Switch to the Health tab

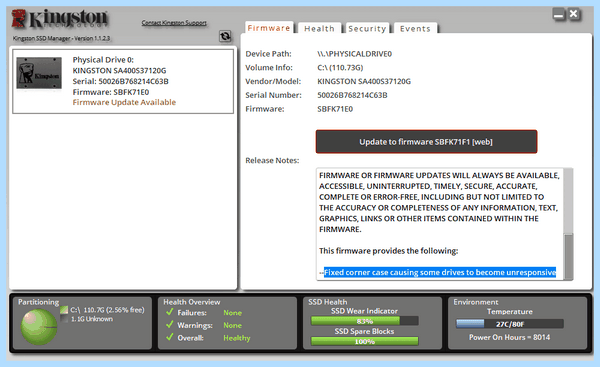[320, 28]
